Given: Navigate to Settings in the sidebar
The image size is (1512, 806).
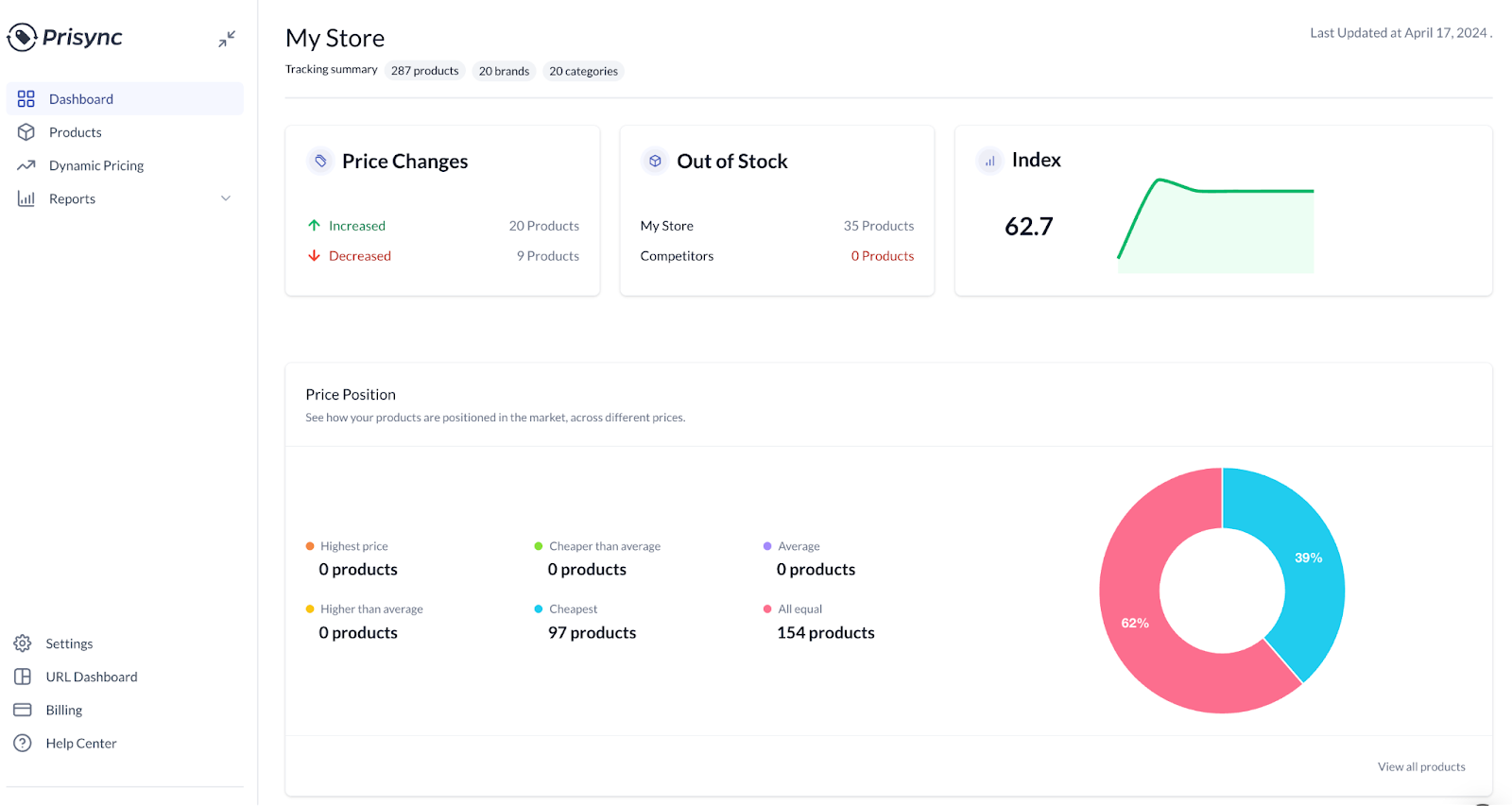Looking at the screenshot, I should [69, 643].
